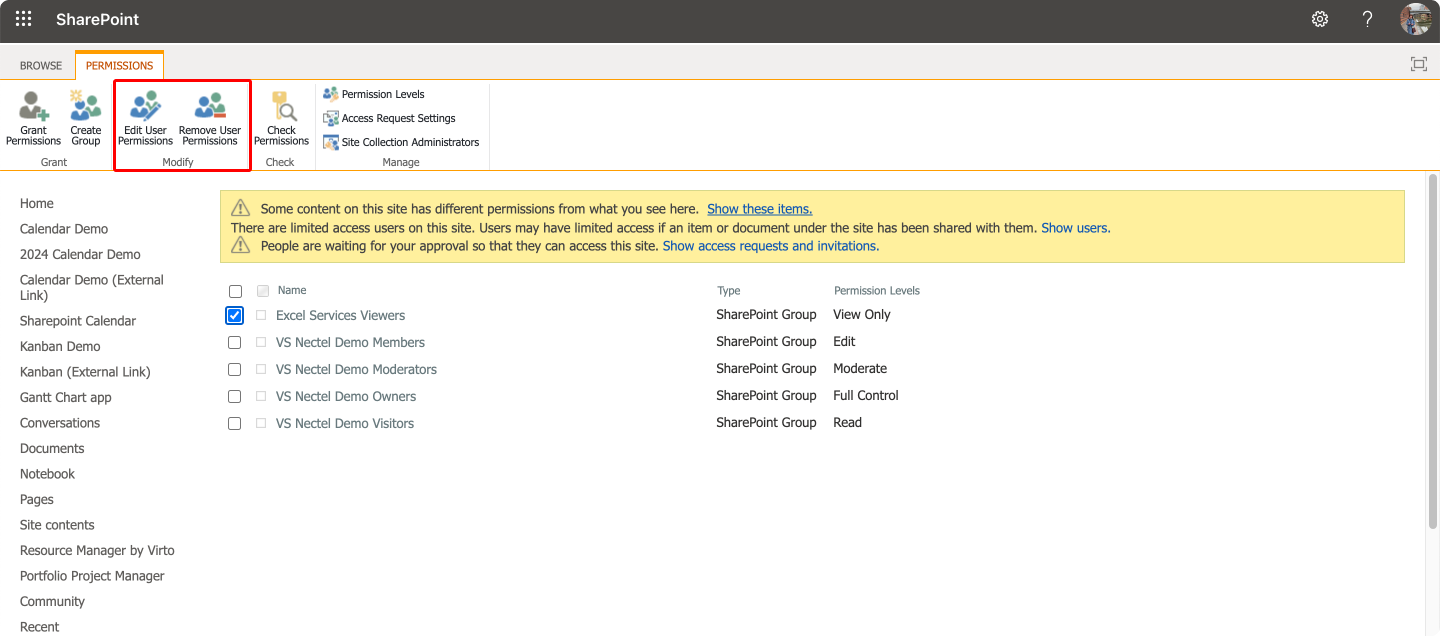Check the VS Nectel Demo Members checkbox
Screen dimensions: 1440x636
click(234, 343)
